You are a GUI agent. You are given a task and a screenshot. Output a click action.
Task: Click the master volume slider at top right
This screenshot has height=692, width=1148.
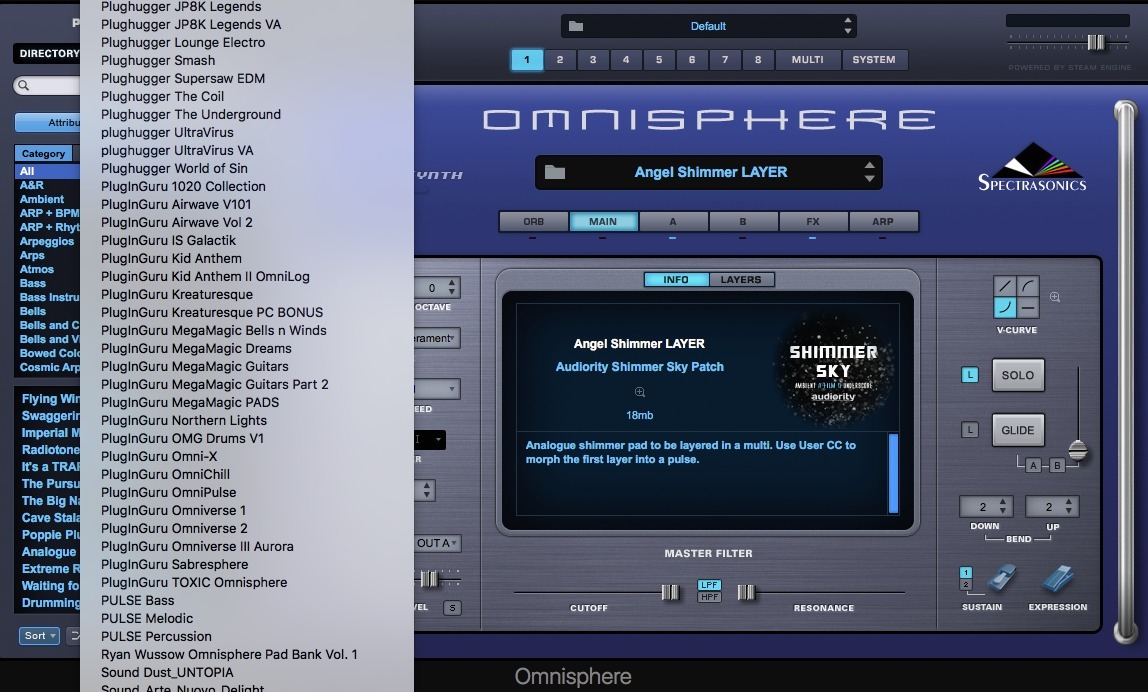pyautogui.click(x=1096, y=42)
